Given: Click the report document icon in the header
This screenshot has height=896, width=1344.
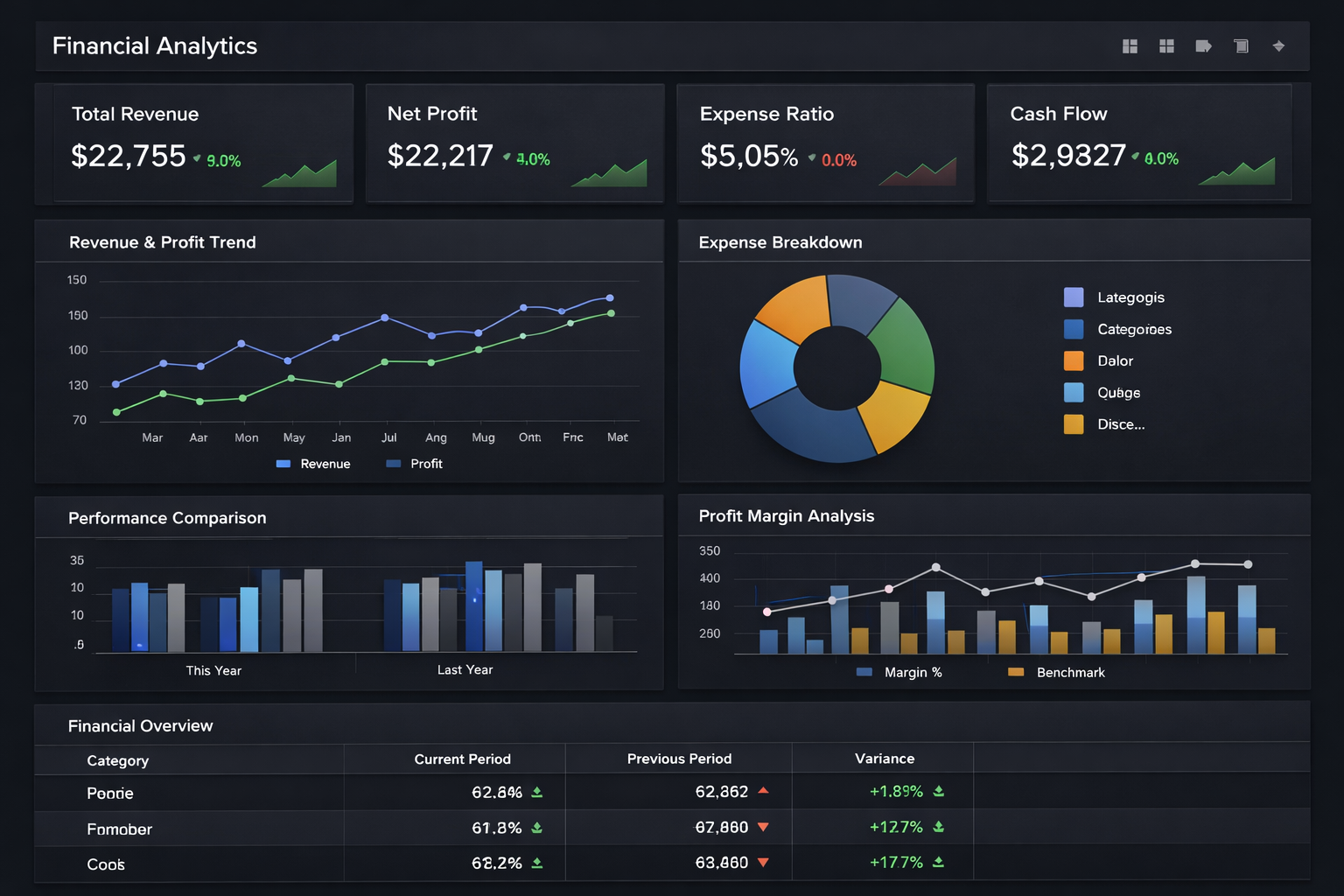Looking at the screenshot, I should (x=1240, y=45).
